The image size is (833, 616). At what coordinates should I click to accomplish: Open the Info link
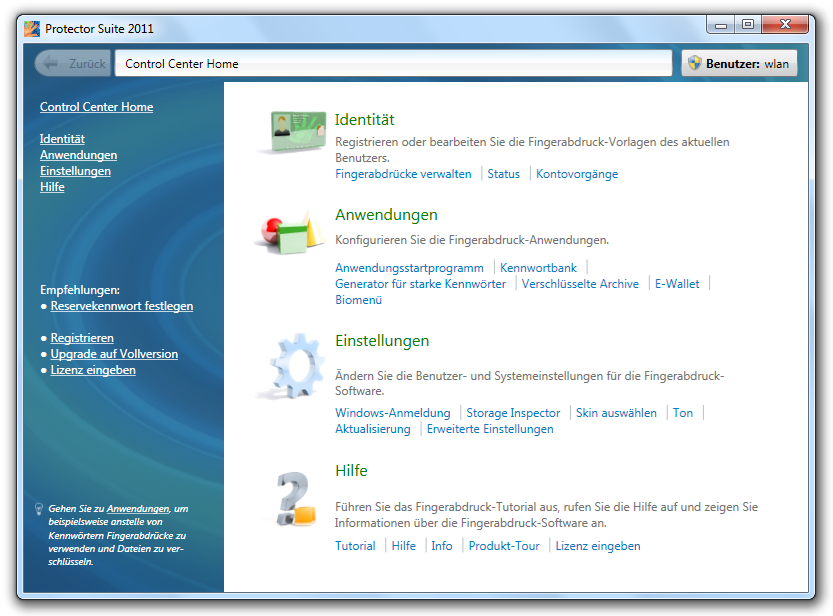coord(442,546)
